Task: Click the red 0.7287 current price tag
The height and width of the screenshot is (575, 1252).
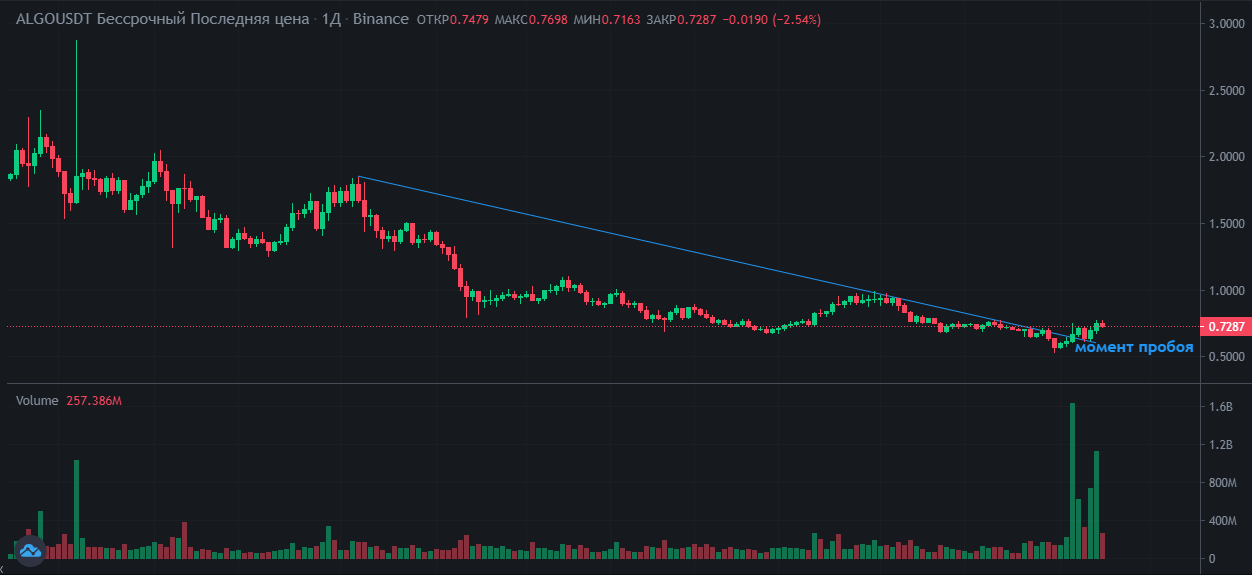Action: pyautogui.click(x=1226, y=327)
